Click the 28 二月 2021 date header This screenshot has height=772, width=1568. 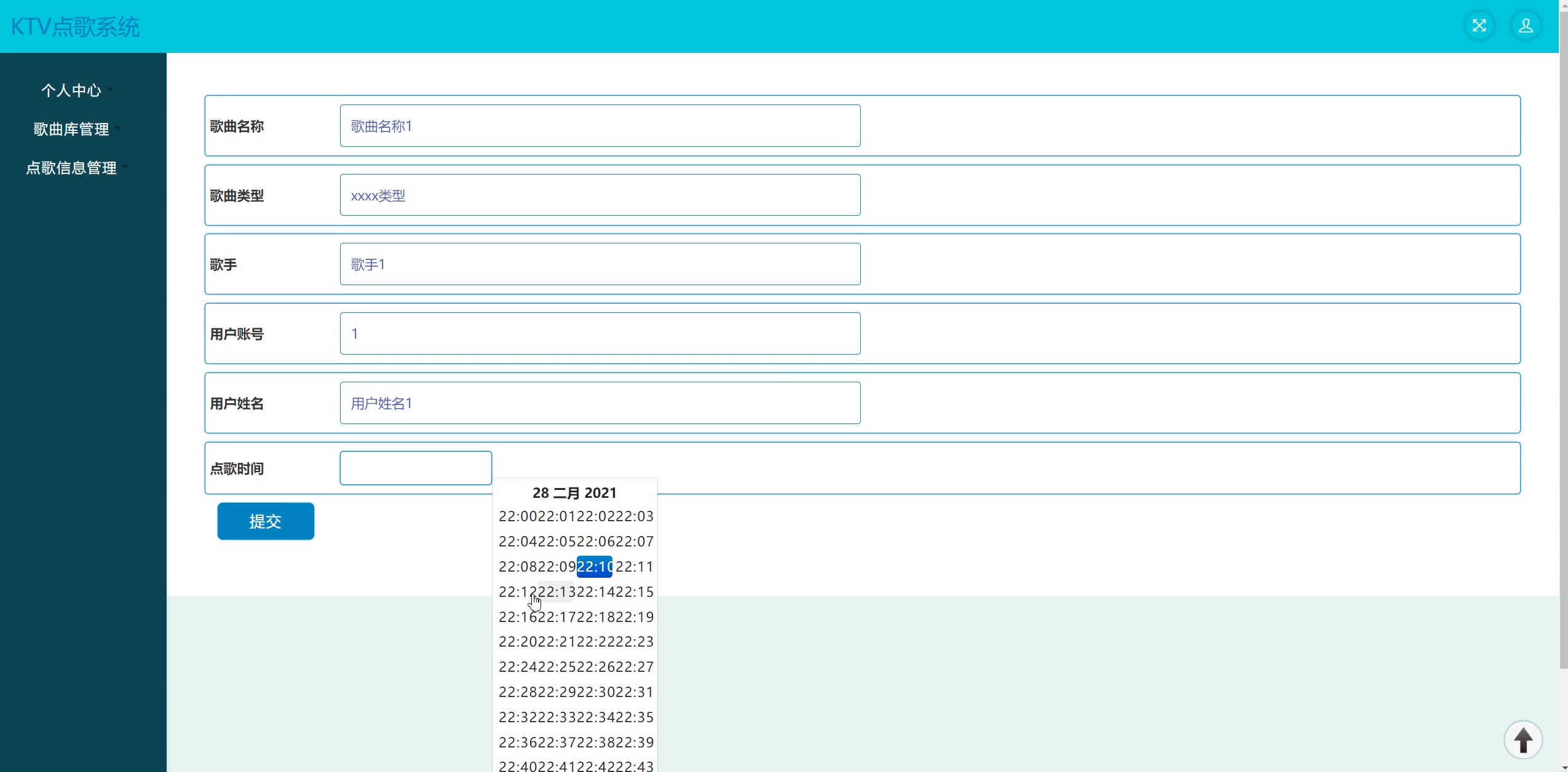coord(574,493)
